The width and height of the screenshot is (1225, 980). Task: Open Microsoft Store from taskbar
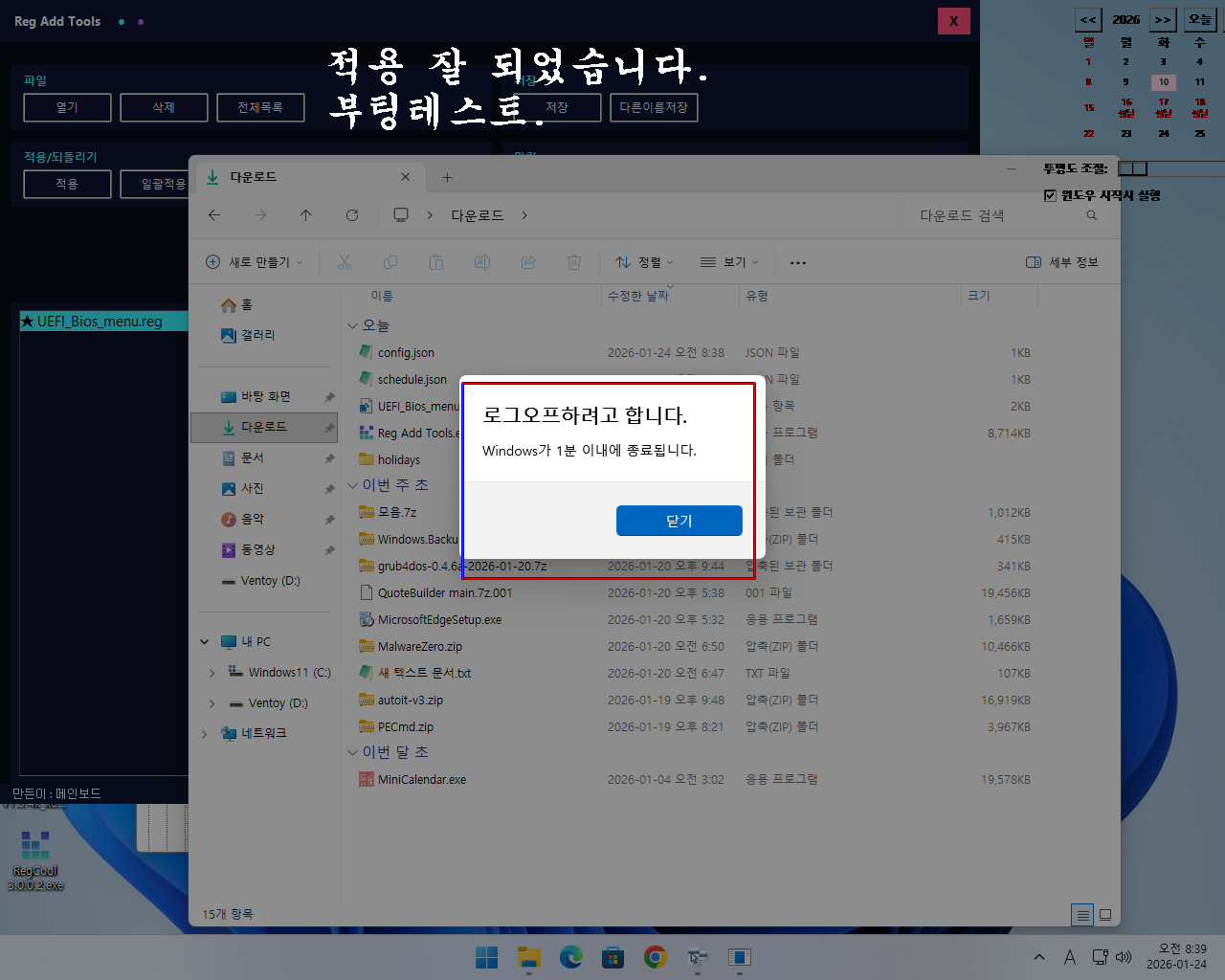613,957
